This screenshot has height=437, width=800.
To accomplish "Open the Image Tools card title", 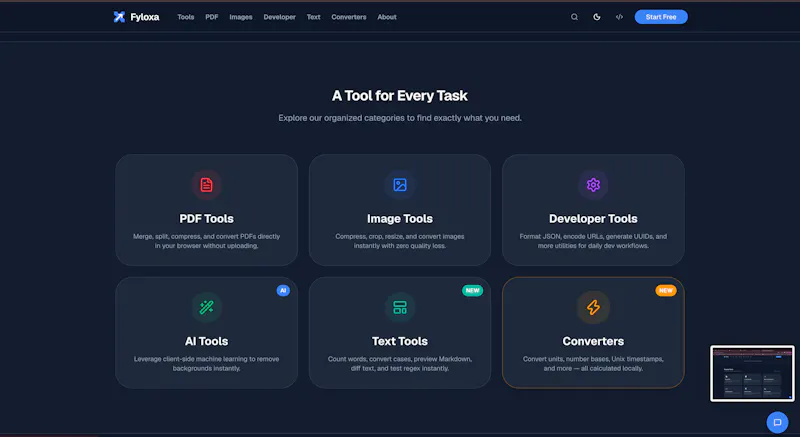I will click(400, 219).
